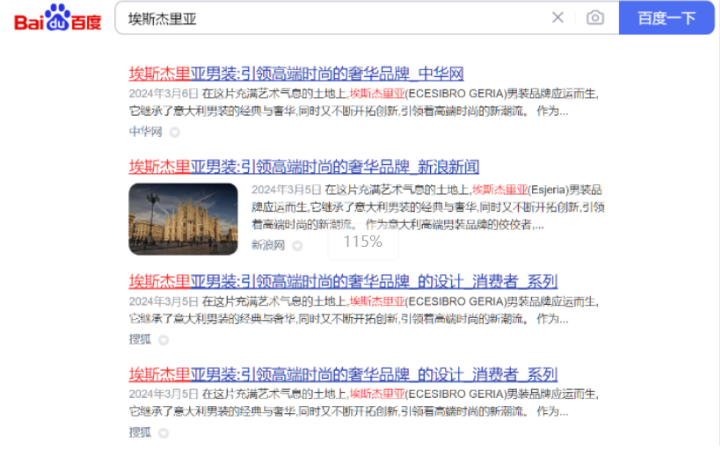Click the 115% zoom indicator
Viewport: 720px width, 450px height.
pyautogui.click(x=363, y=242)
